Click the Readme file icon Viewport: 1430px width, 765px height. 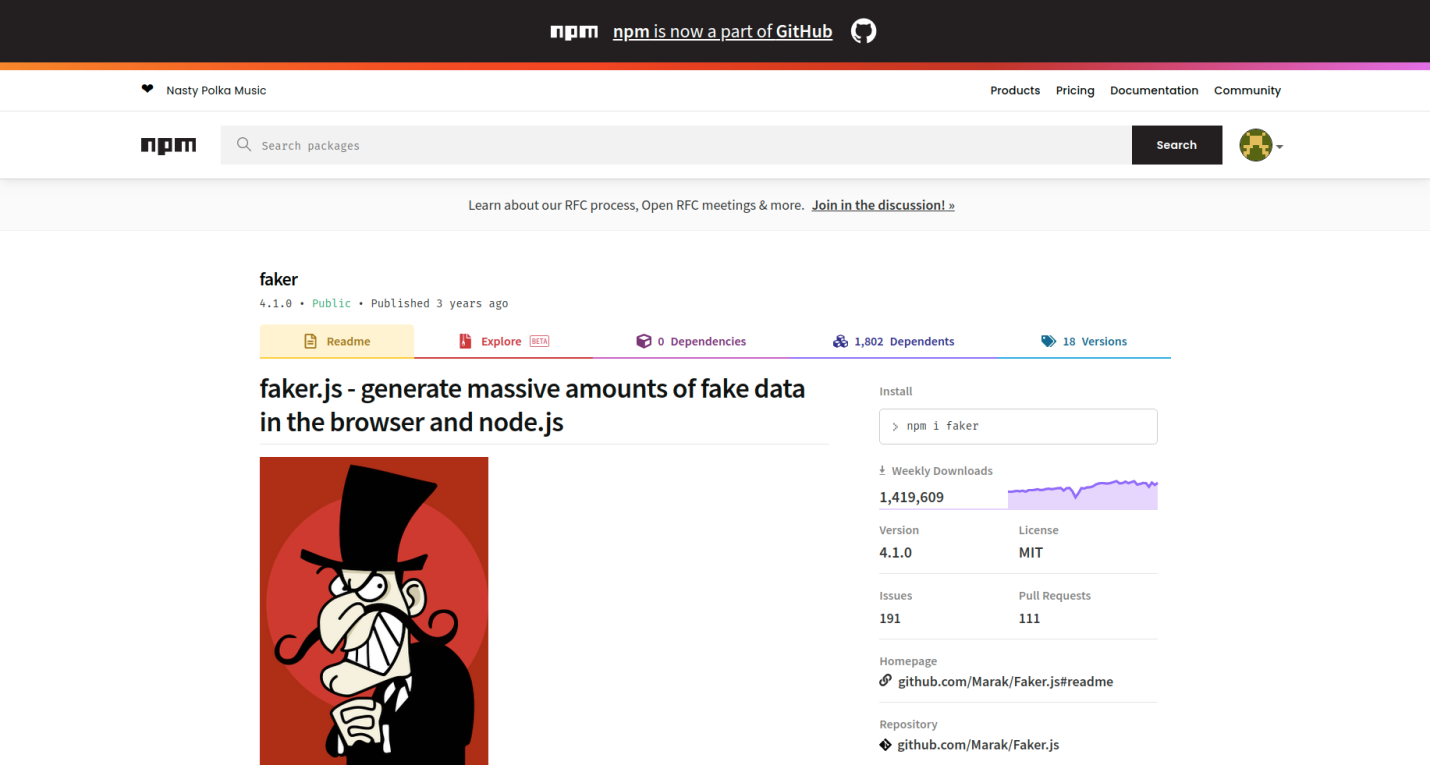pos(310,341)
